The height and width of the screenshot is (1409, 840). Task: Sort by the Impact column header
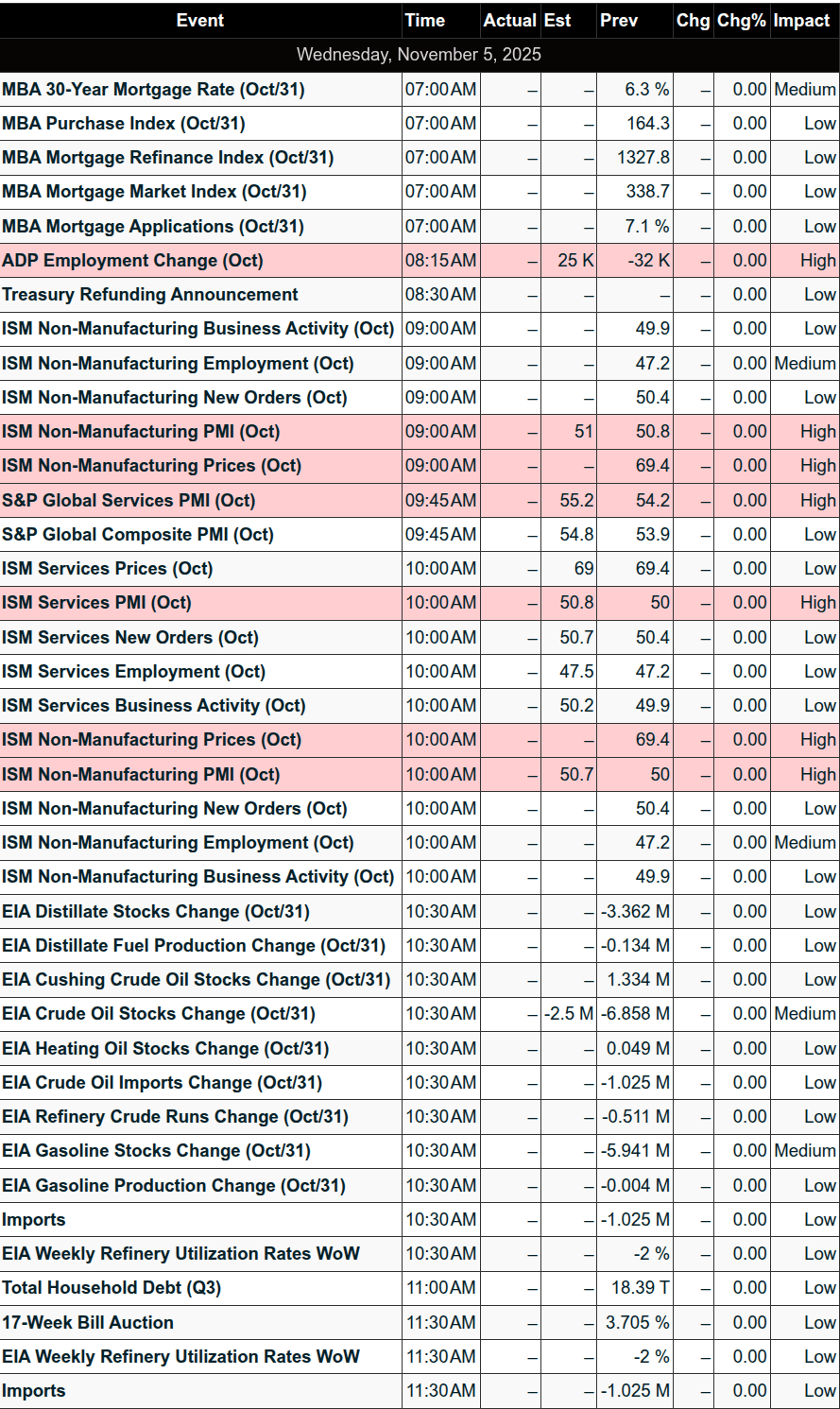(x=801, y=20)
